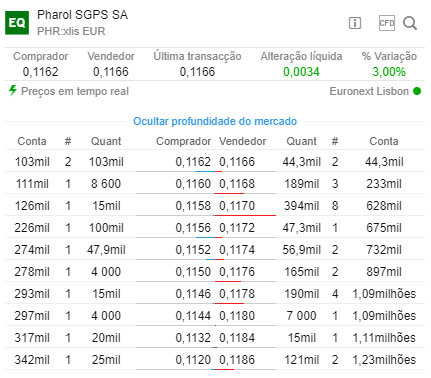
Task: Click the green EQ instrument icon
Action: [17, 23]
